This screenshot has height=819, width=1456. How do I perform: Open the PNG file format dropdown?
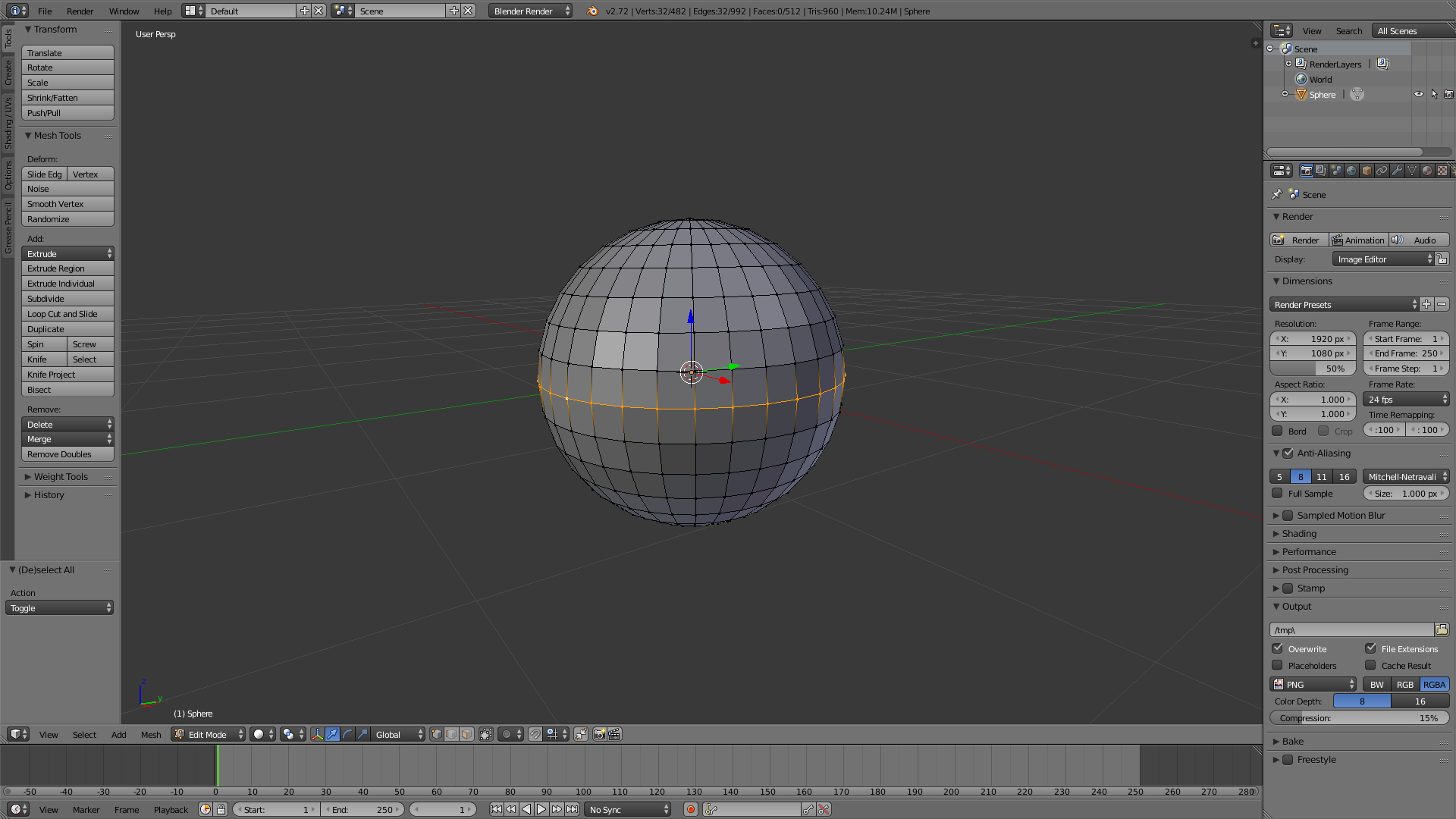click(x=1313, y=684)
